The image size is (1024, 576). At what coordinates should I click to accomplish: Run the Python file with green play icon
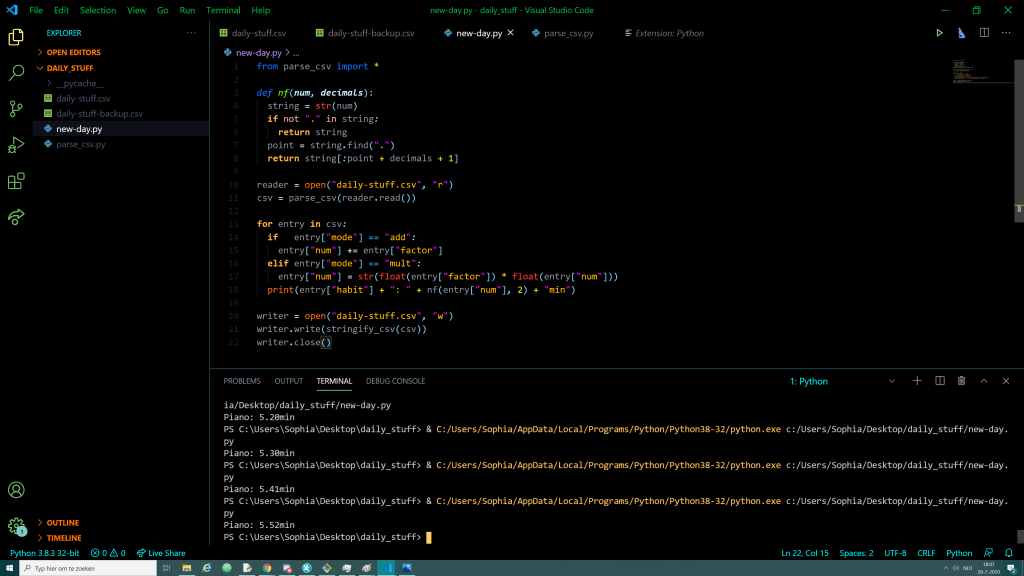coord(939,33)
